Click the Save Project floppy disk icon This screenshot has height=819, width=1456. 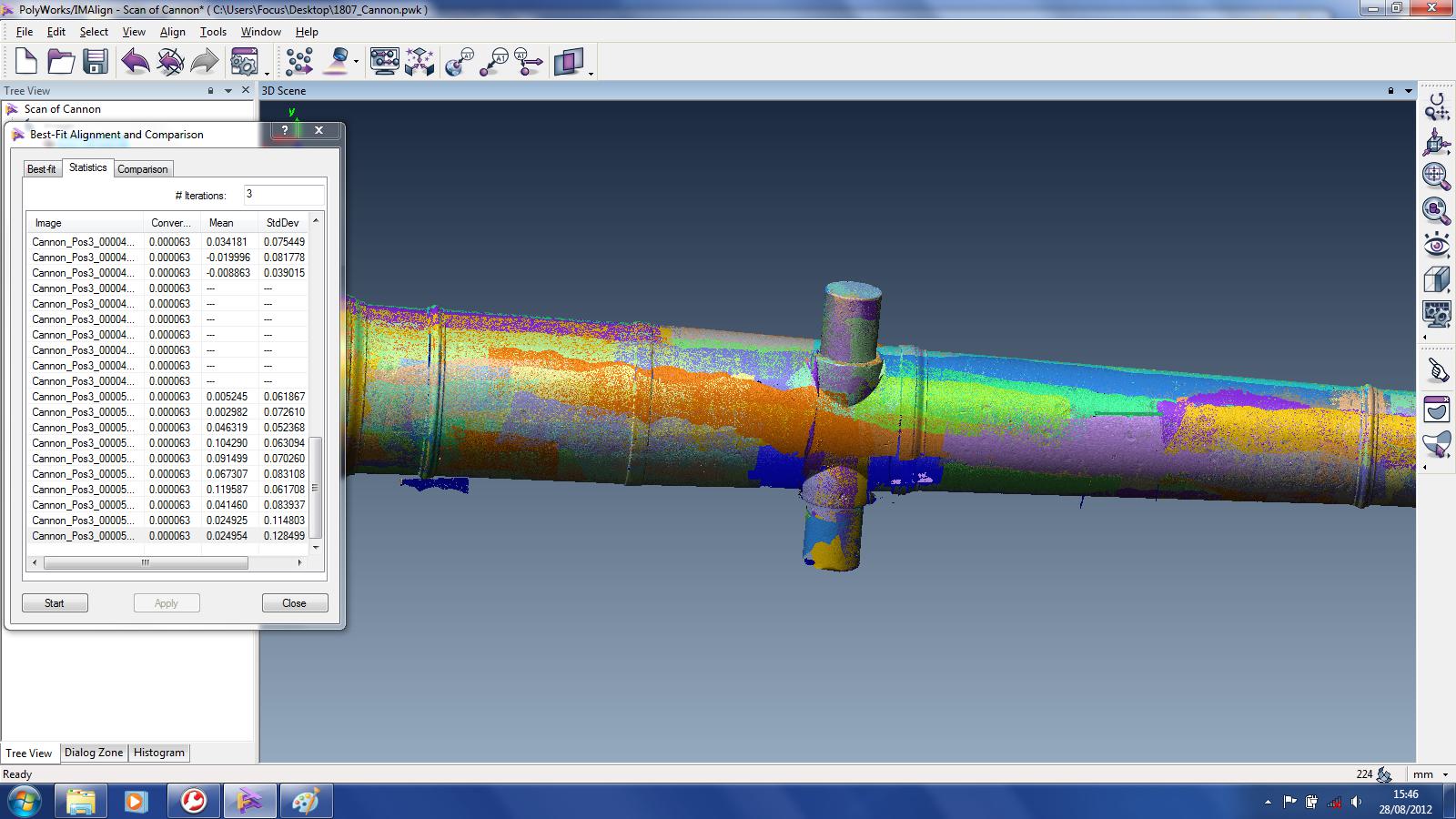[96, 62]
